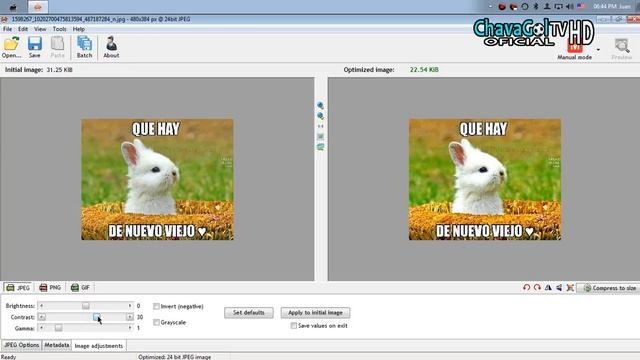Screen dimensions: 640x360
Task: Rotate image right (clockwise) icon
Action: [537, 288]
